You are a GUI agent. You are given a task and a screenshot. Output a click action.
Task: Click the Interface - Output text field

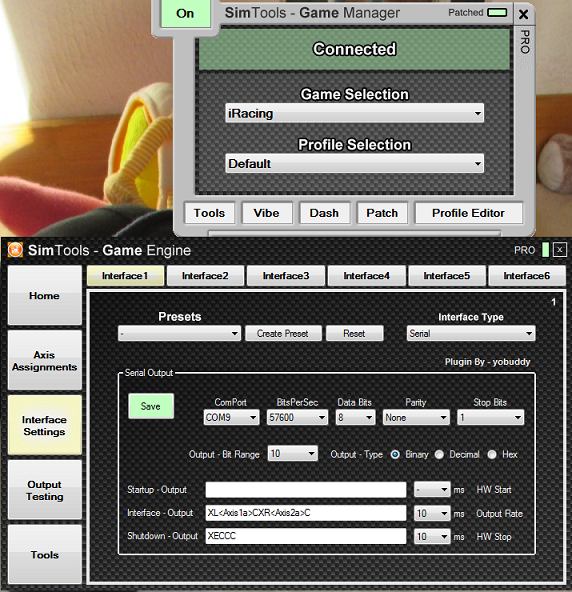305,513
